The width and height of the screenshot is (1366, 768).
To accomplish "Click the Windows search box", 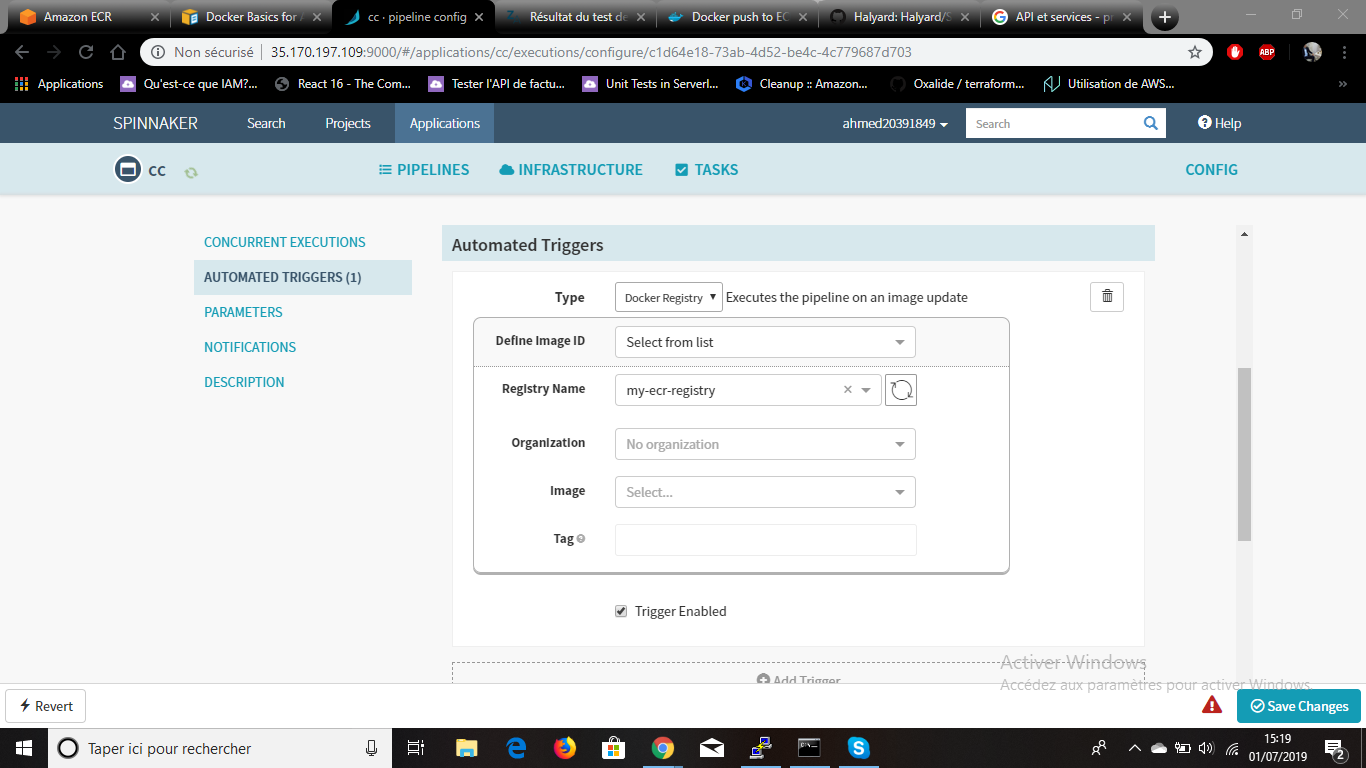I will click(x=220, y=747).
